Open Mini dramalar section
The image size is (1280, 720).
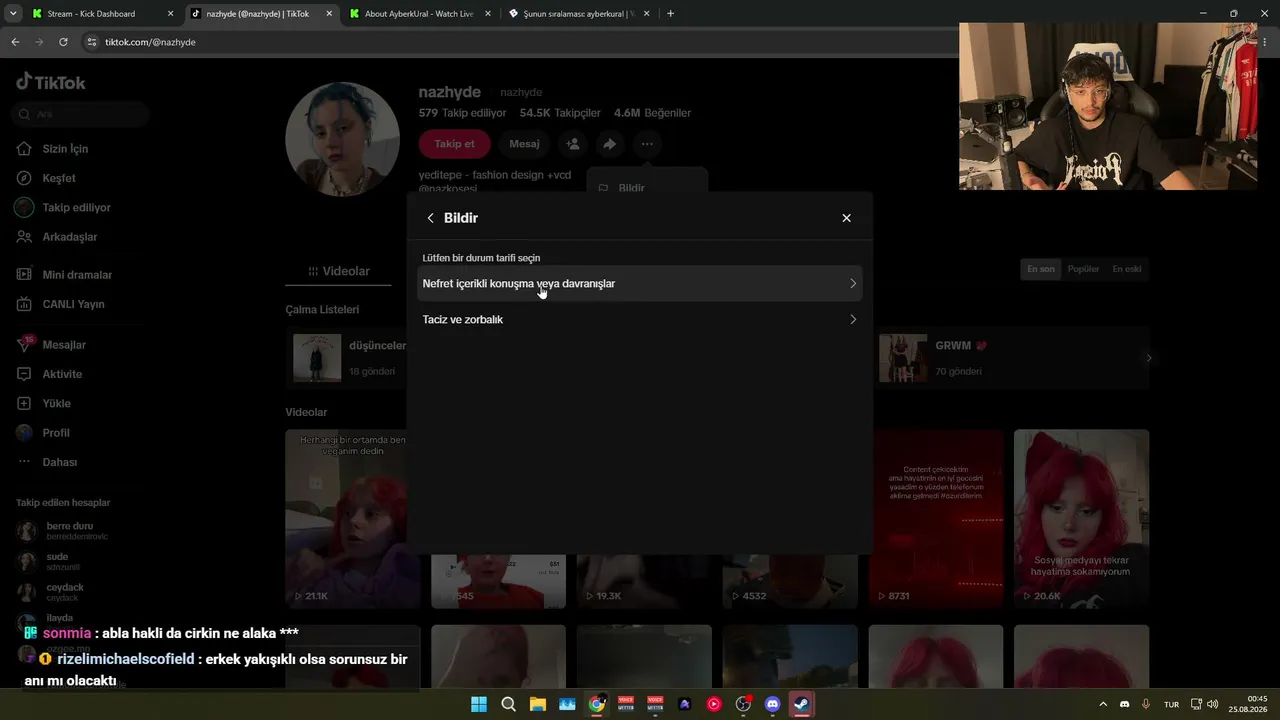[77, 275]
